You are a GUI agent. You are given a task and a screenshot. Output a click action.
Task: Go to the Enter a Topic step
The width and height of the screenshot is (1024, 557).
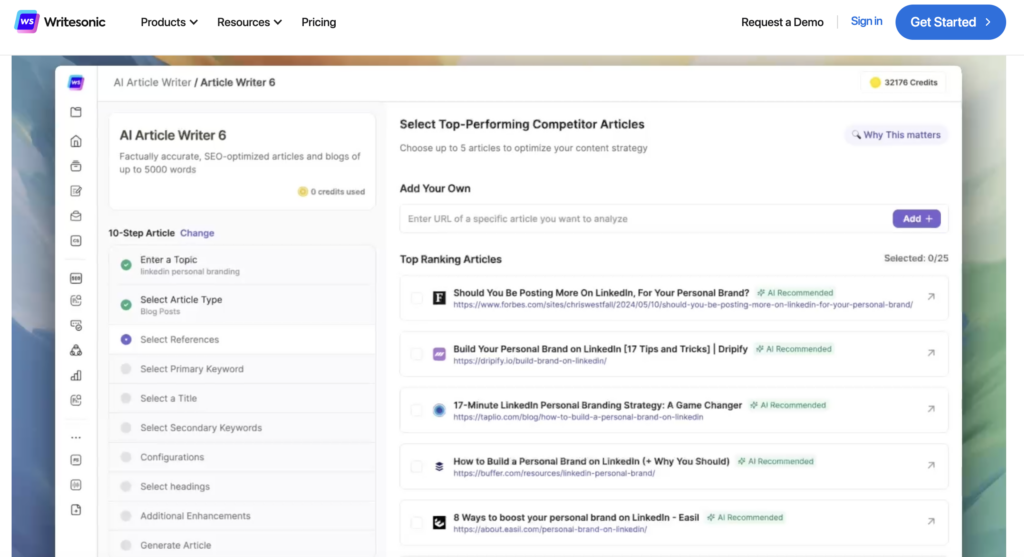click(x=242, y=265)
